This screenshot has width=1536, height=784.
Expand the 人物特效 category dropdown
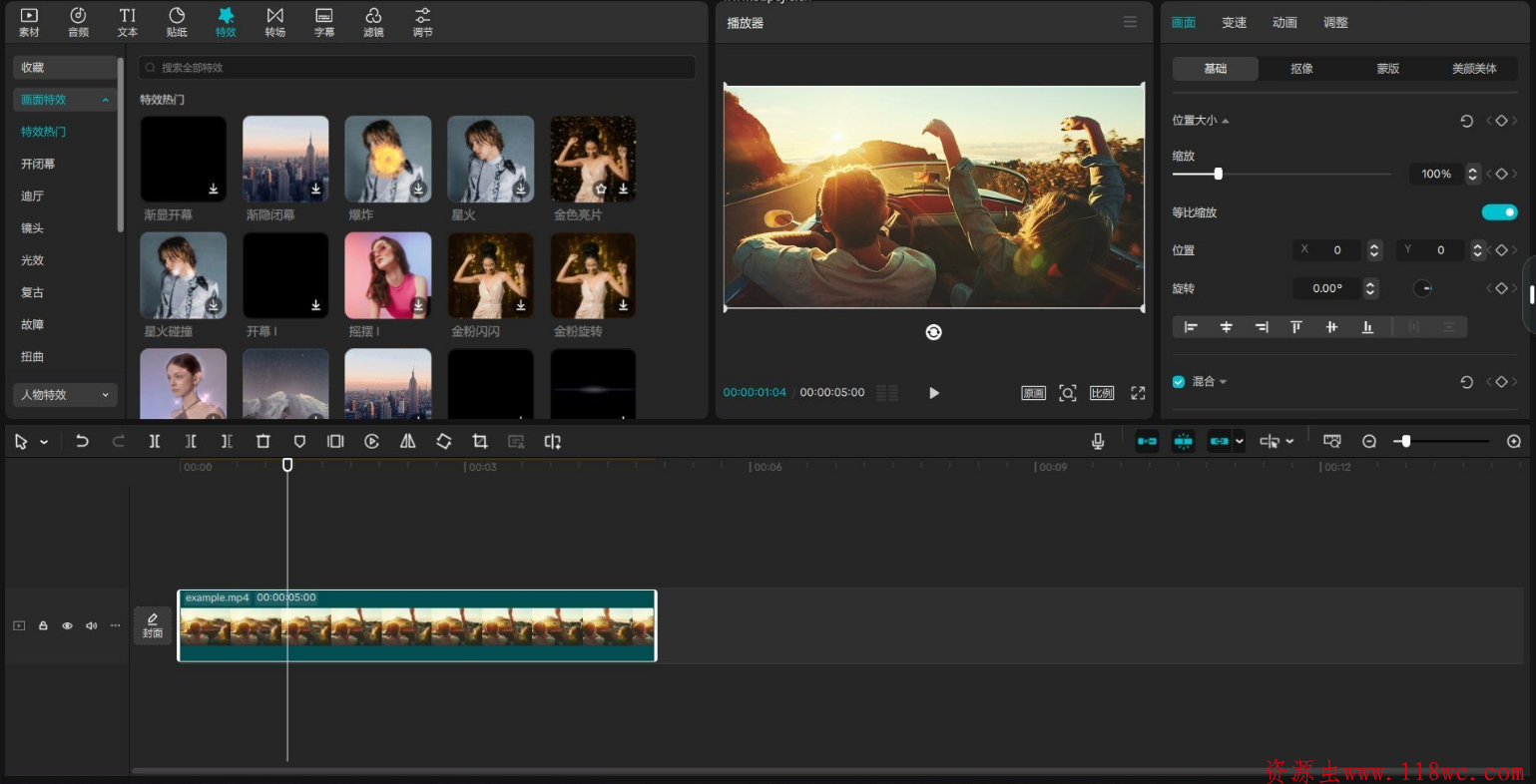105,395
